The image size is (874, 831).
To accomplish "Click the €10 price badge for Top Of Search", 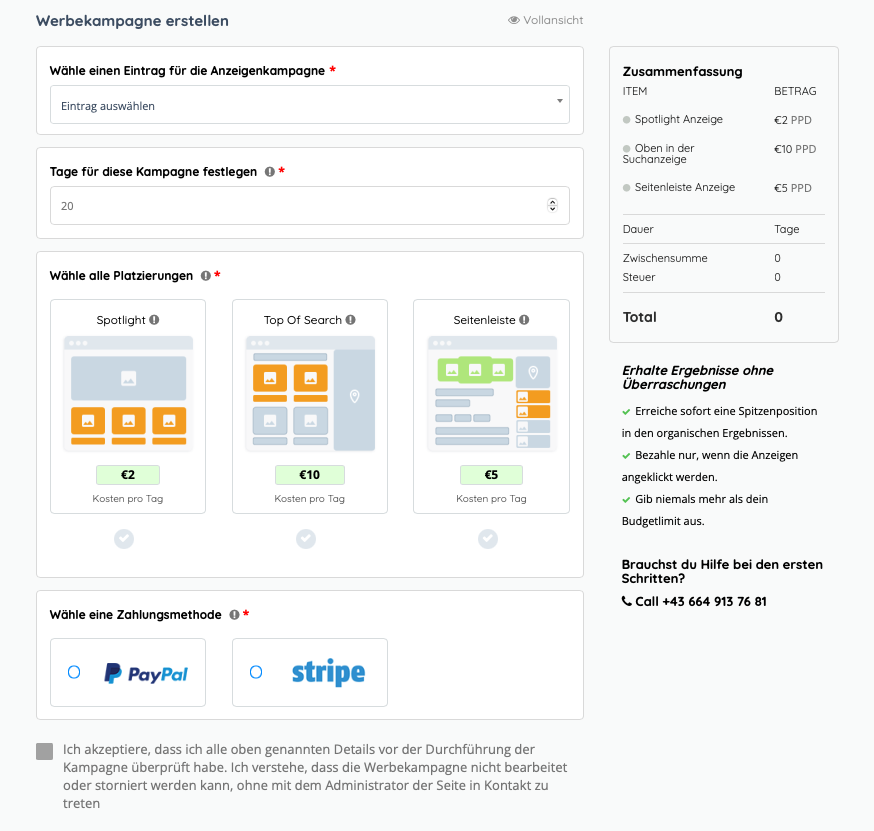I will point(309,475).
